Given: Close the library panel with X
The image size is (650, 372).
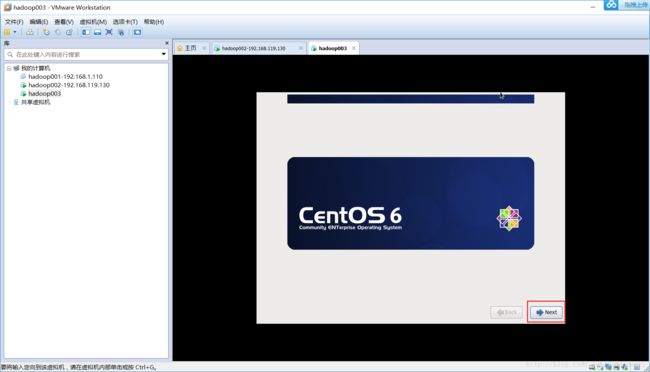Looking at the screenshot, I should click(167, 43).
